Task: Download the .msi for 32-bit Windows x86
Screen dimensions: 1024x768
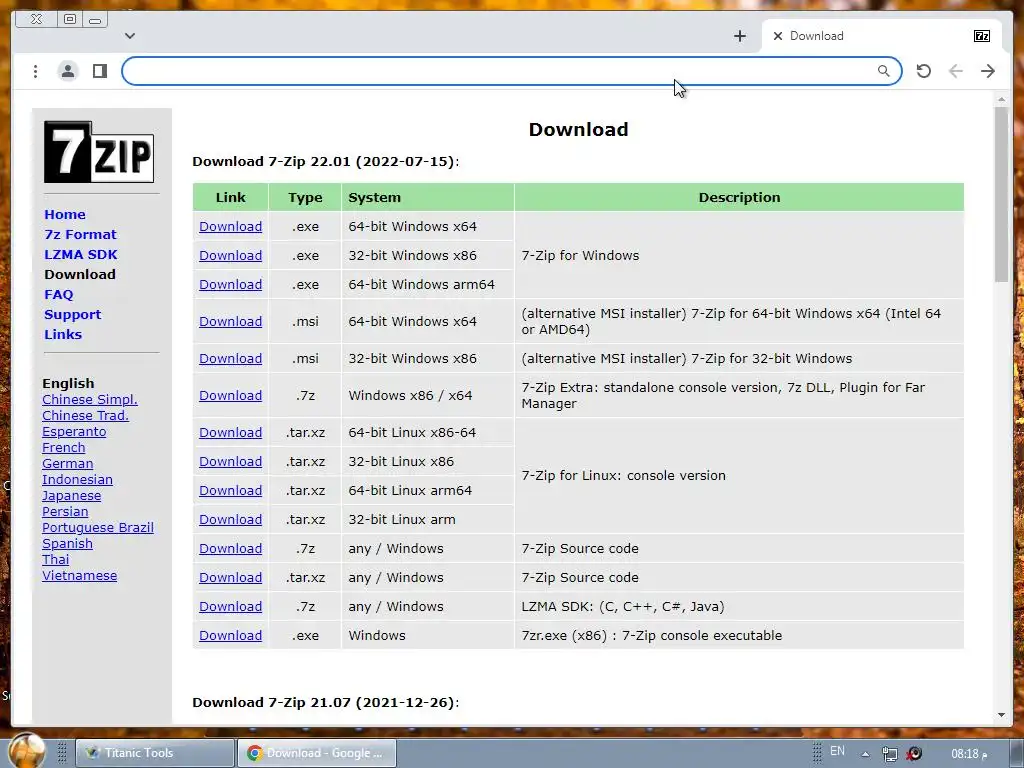Action: 231,359
